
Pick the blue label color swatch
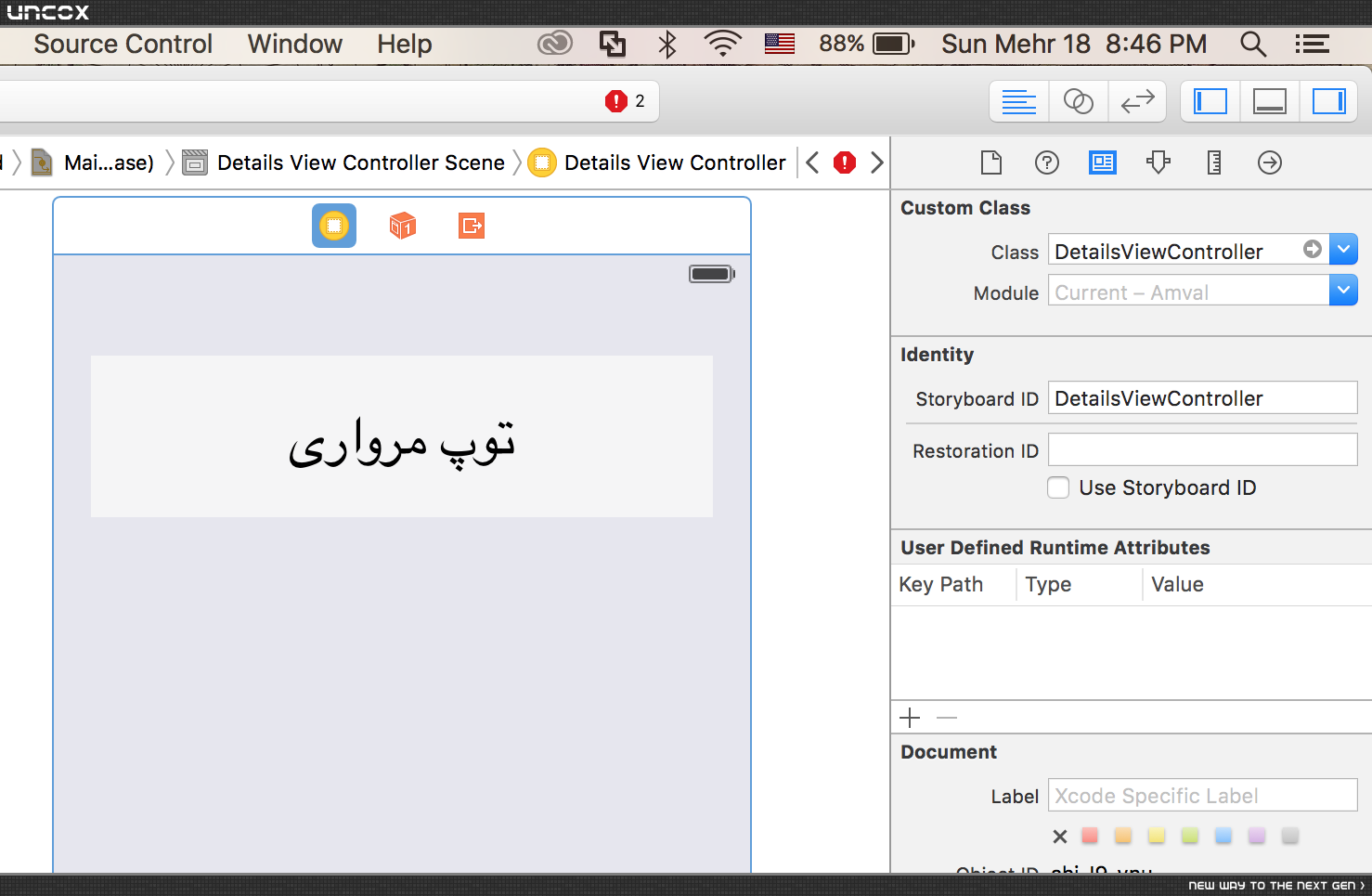click(1223, 836)
